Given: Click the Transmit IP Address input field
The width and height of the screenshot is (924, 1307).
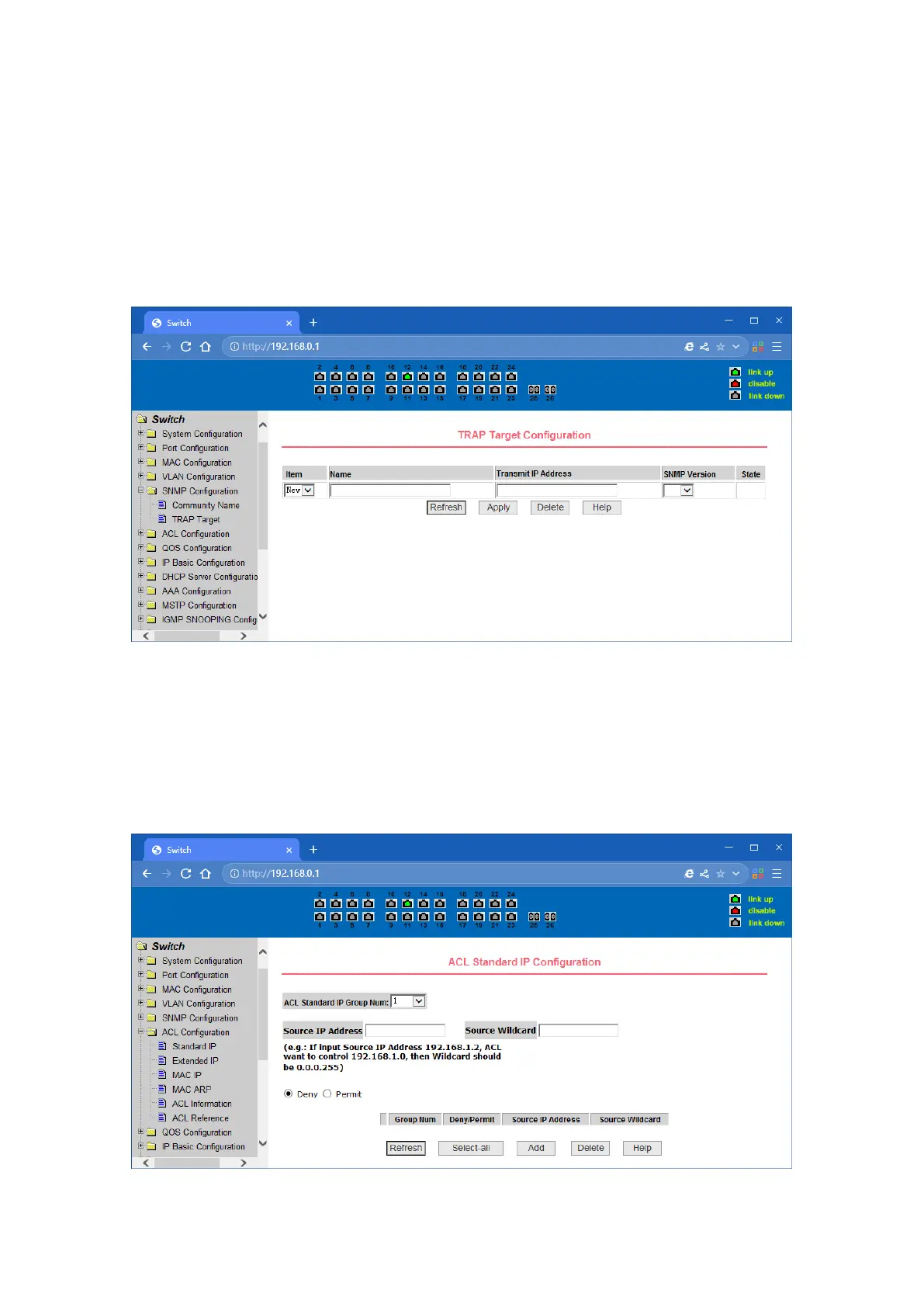Looking at the screenshot, I should pyautogui.click(x=556, y=491).
